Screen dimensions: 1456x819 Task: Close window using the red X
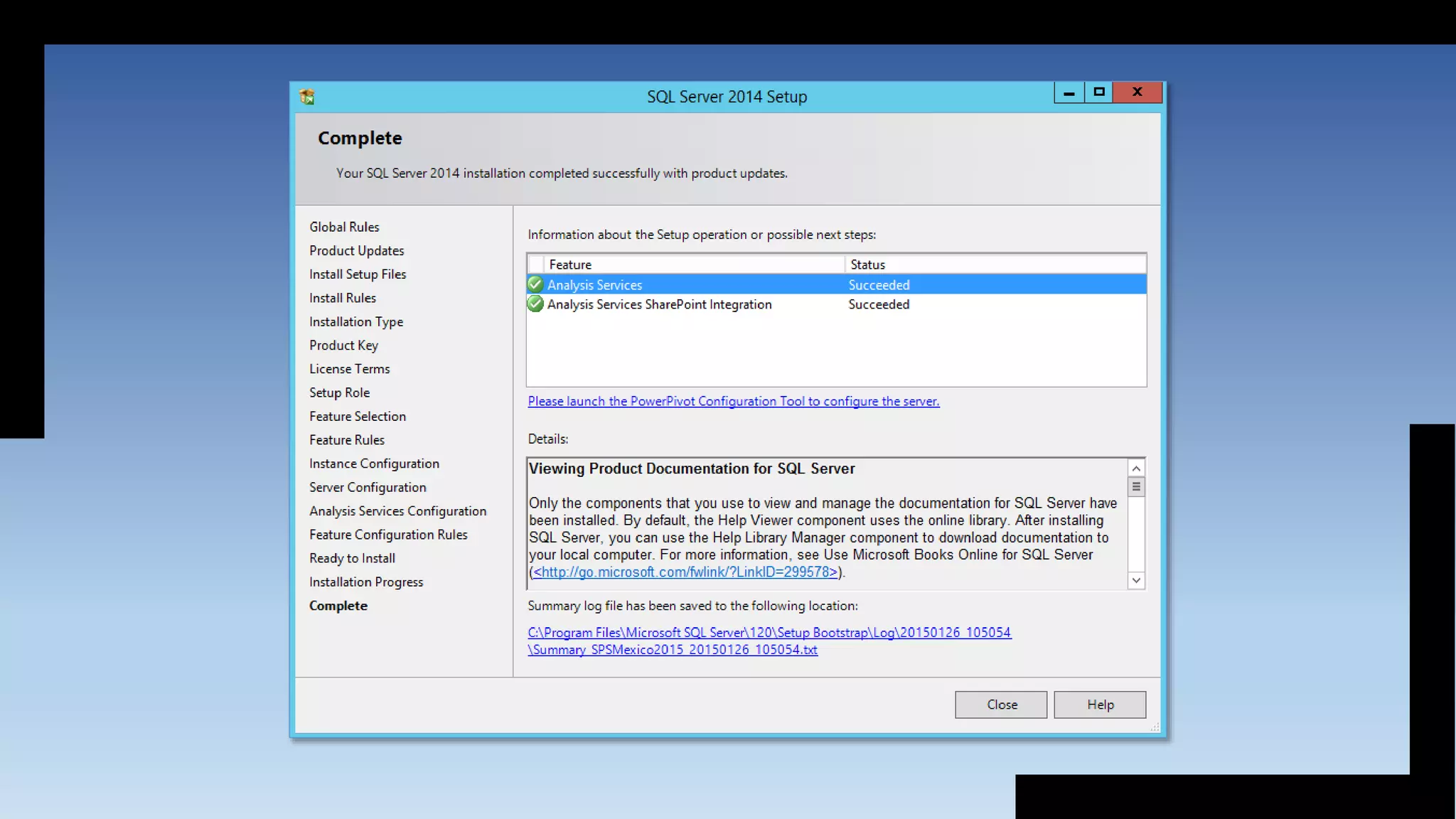coord(1137,92)
